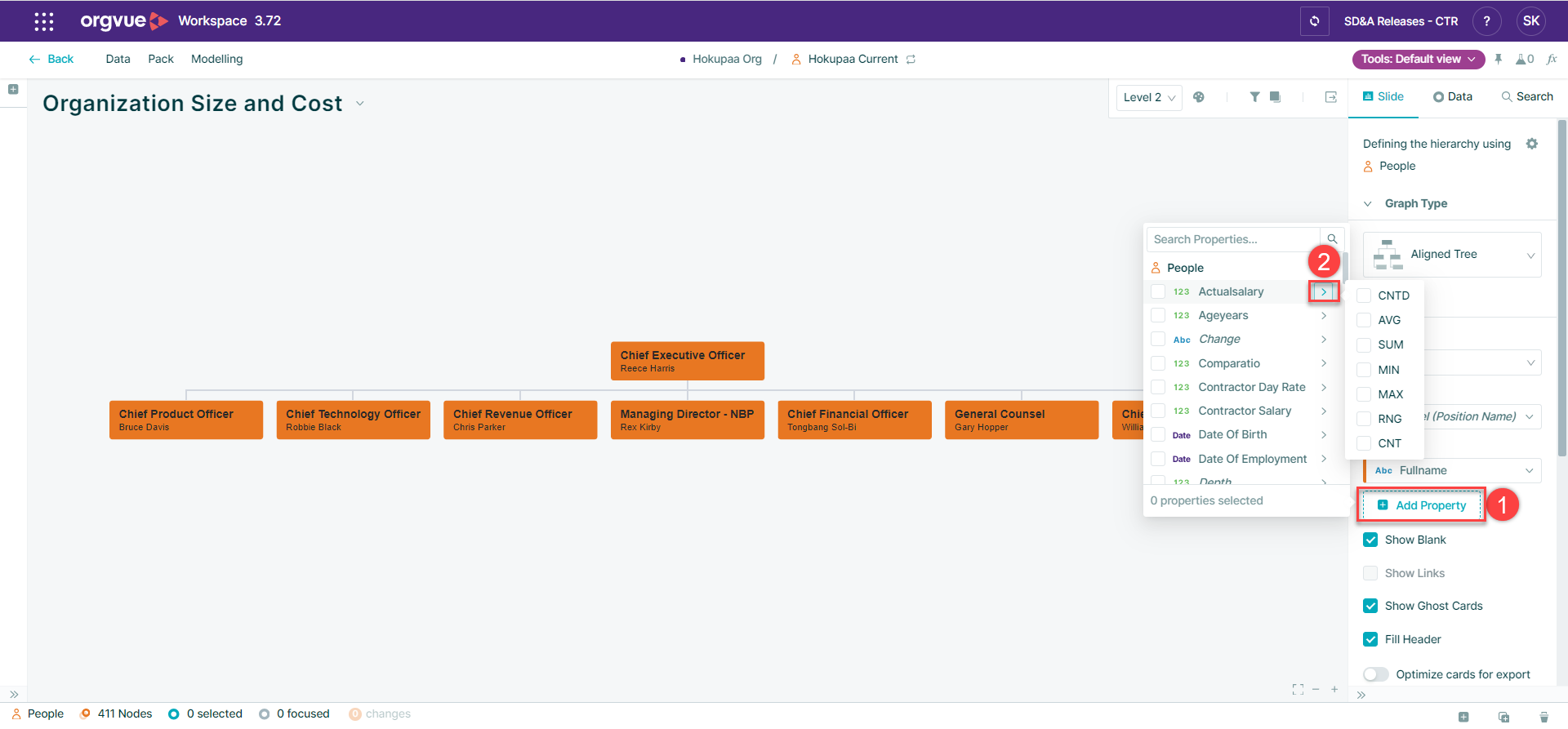Click the Add Property button

coord(1422,505)
